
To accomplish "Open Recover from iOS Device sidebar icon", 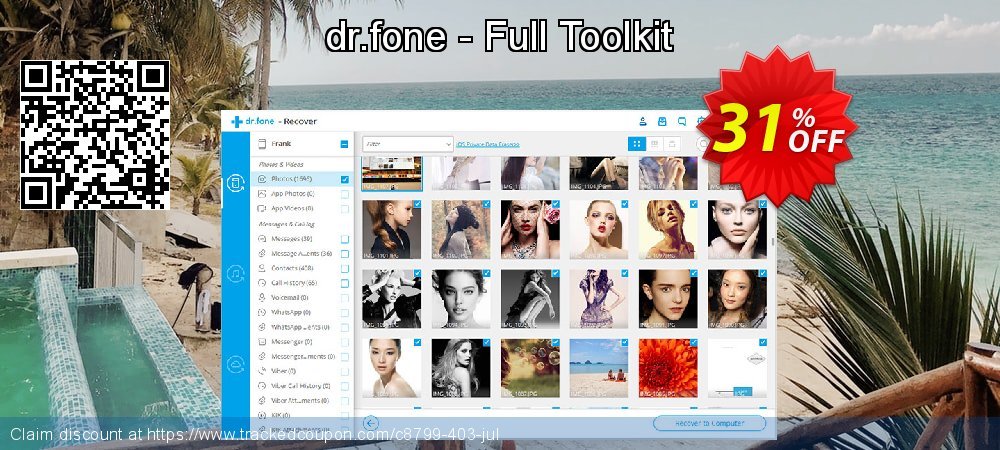I will point(235,184).
